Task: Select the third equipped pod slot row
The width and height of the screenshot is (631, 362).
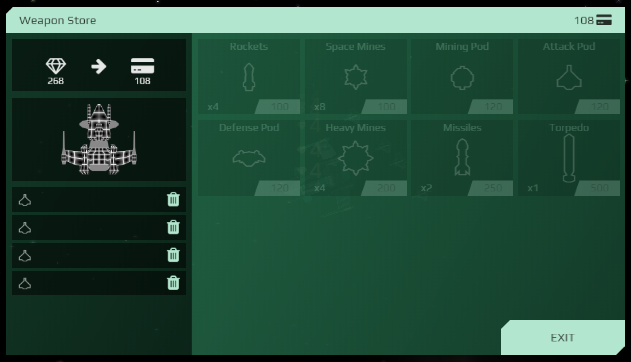Action: coord(99,255)
